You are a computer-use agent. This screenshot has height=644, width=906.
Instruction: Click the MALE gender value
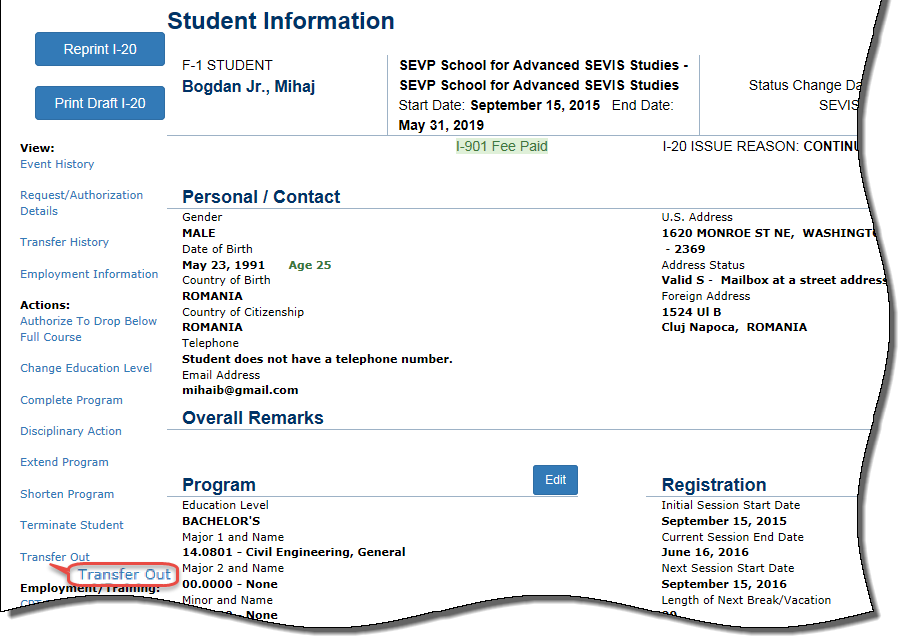[199, 233]
